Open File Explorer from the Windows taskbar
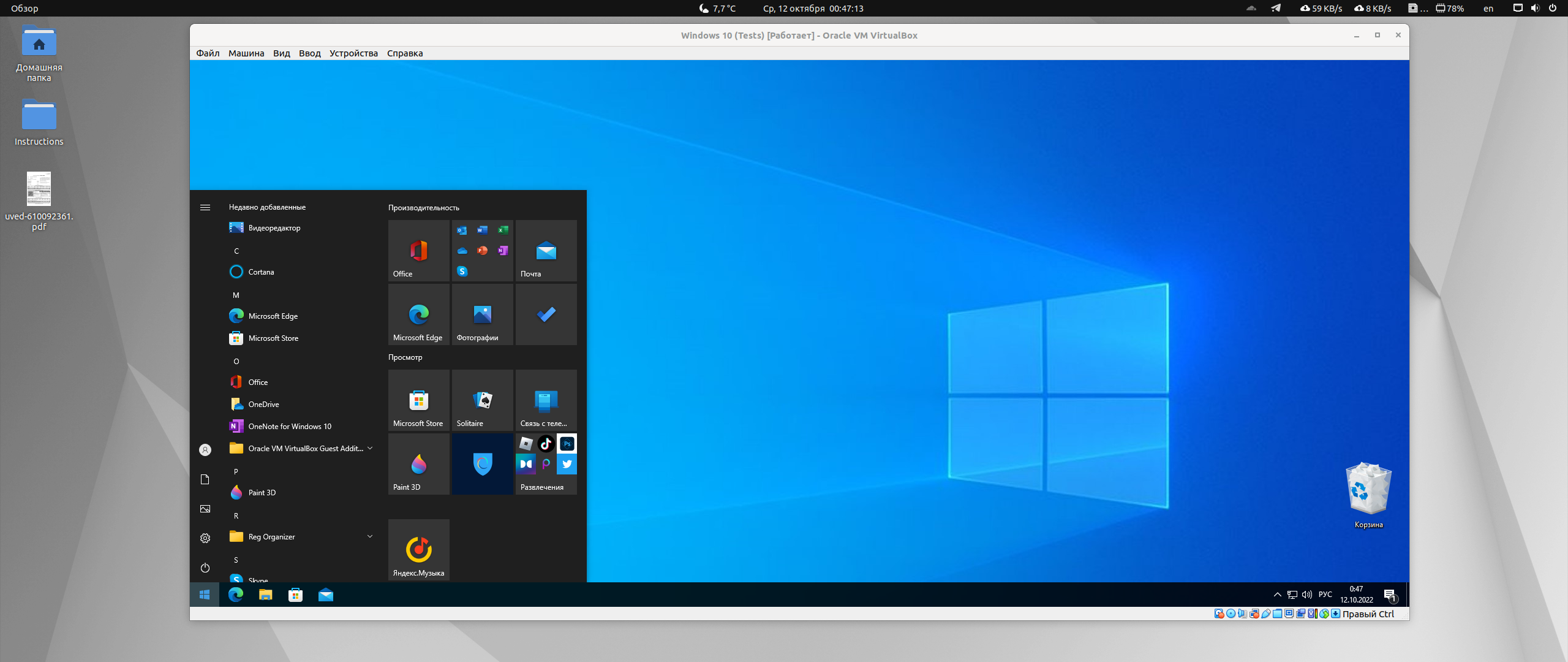The image size is (1568, 662). pyautogui.click(x=265, y=595)
